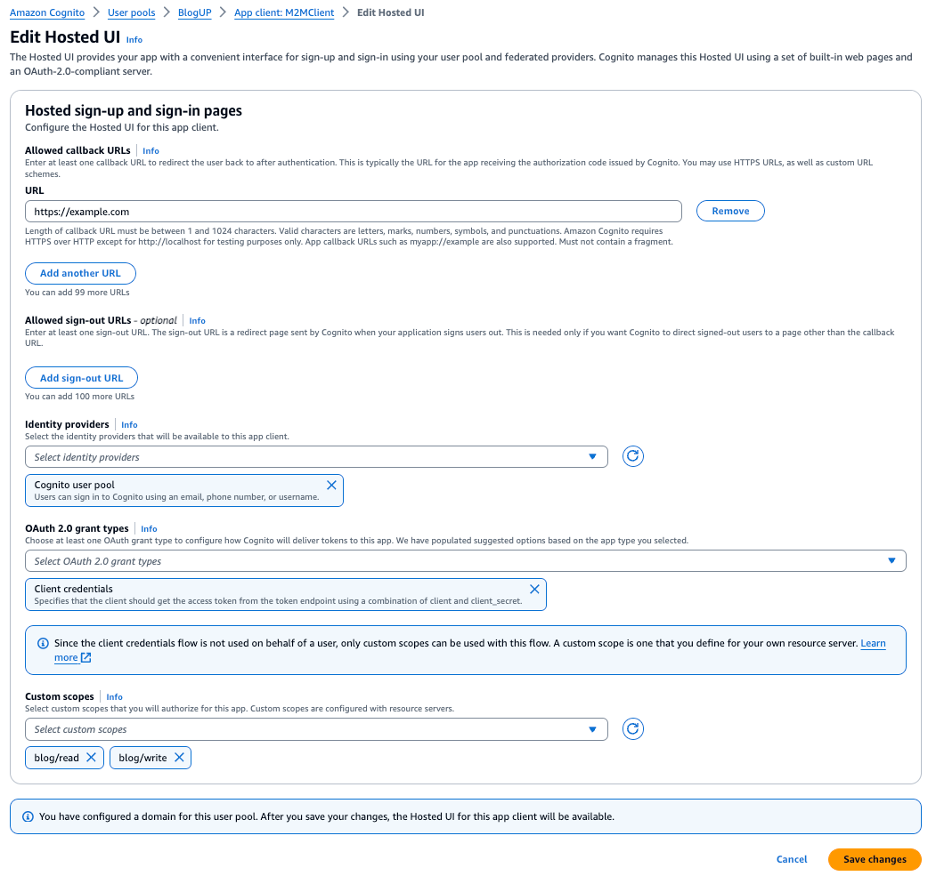Open the BlogUP user pool breadcrumb link
The height and width of the screenshot is (884, 936).
(194, 12)
